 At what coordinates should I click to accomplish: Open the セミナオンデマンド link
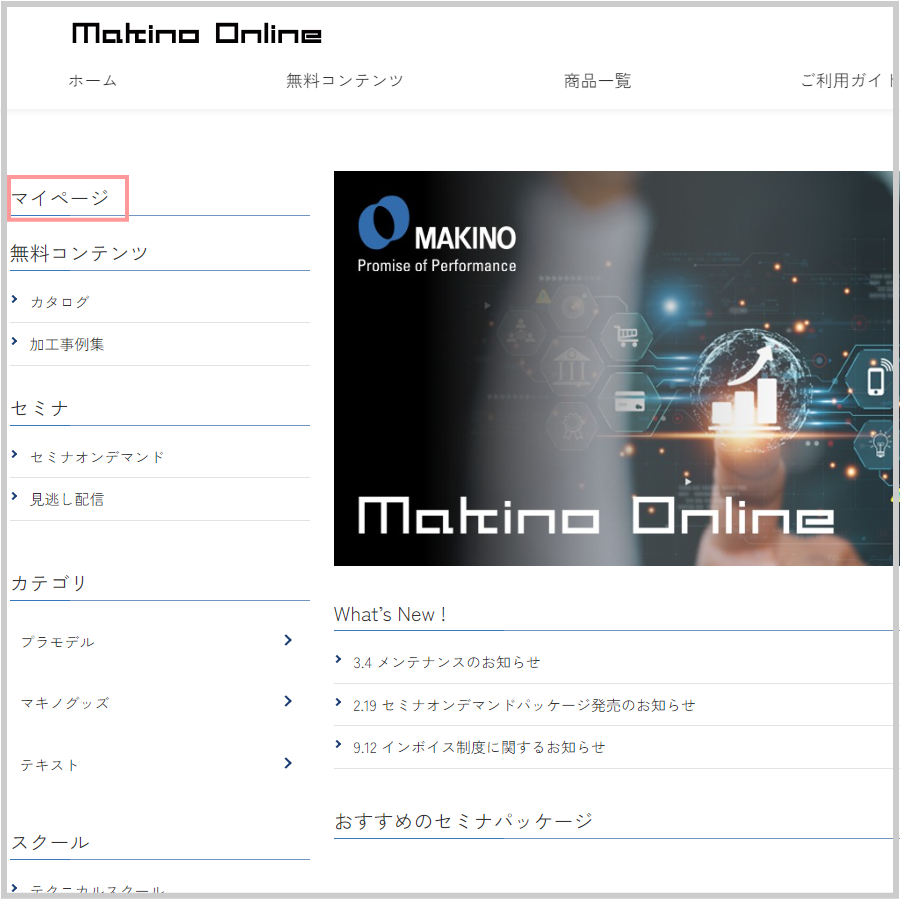pyautogui.click(x=97, y=457)
